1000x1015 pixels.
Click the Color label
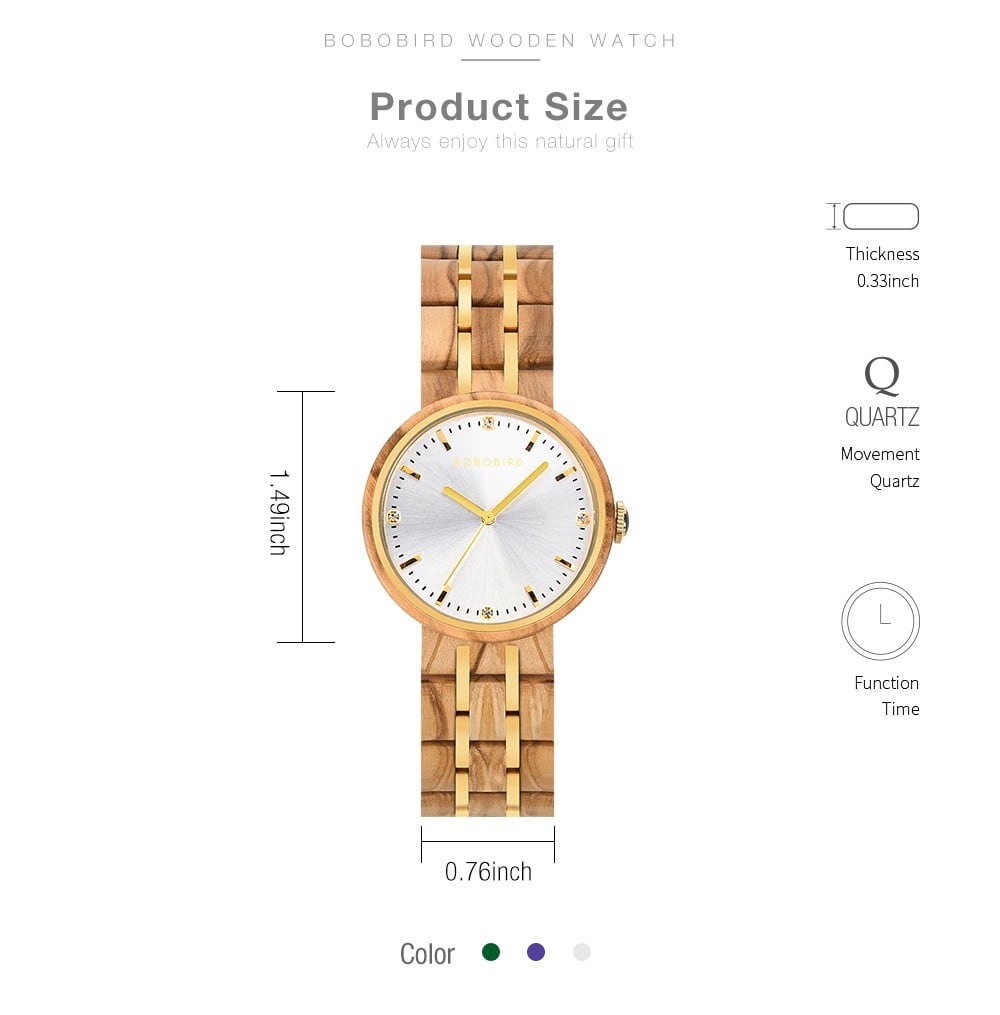coord(427,954)
